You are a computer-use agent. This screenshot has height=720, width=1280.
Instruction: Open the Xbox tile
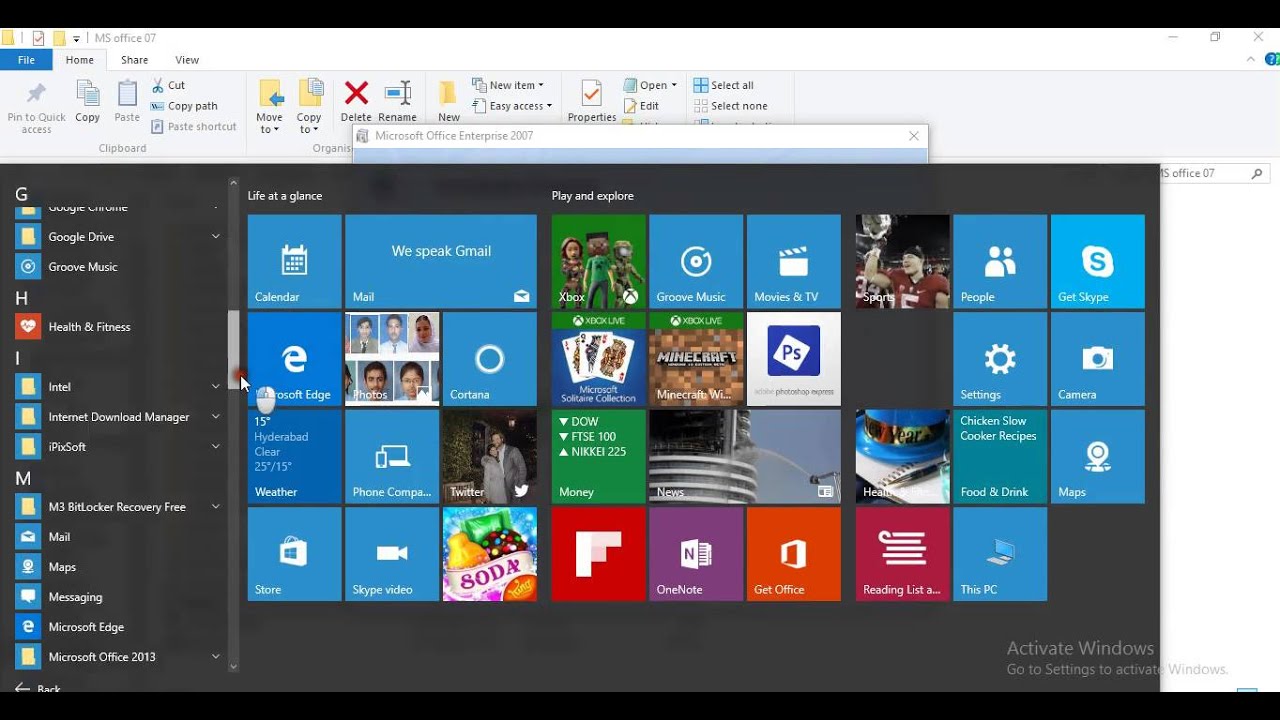click(x=598, y=261)
